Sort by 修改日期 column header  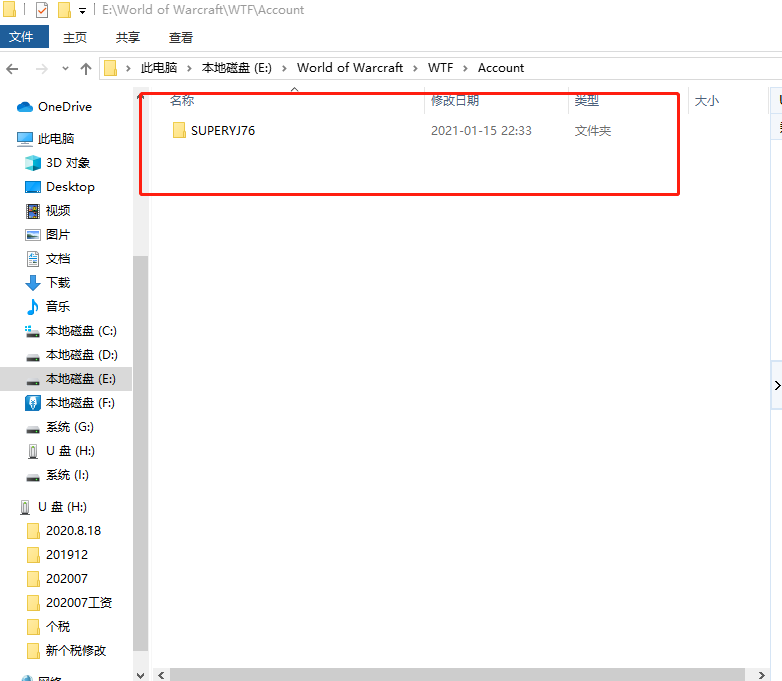[x=455, y=100]
